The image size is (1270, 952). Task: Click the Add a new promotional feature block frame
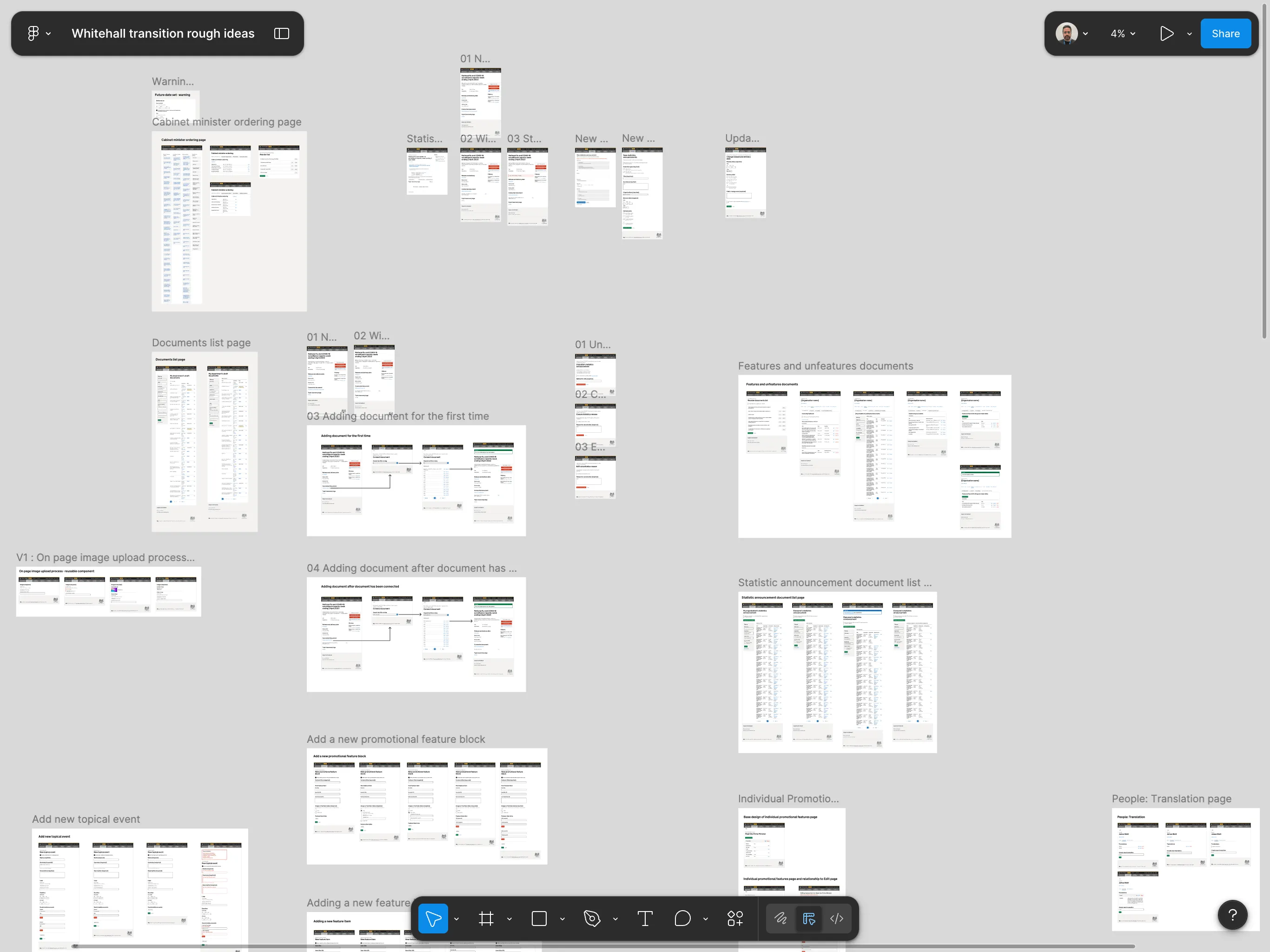(427, 806)
